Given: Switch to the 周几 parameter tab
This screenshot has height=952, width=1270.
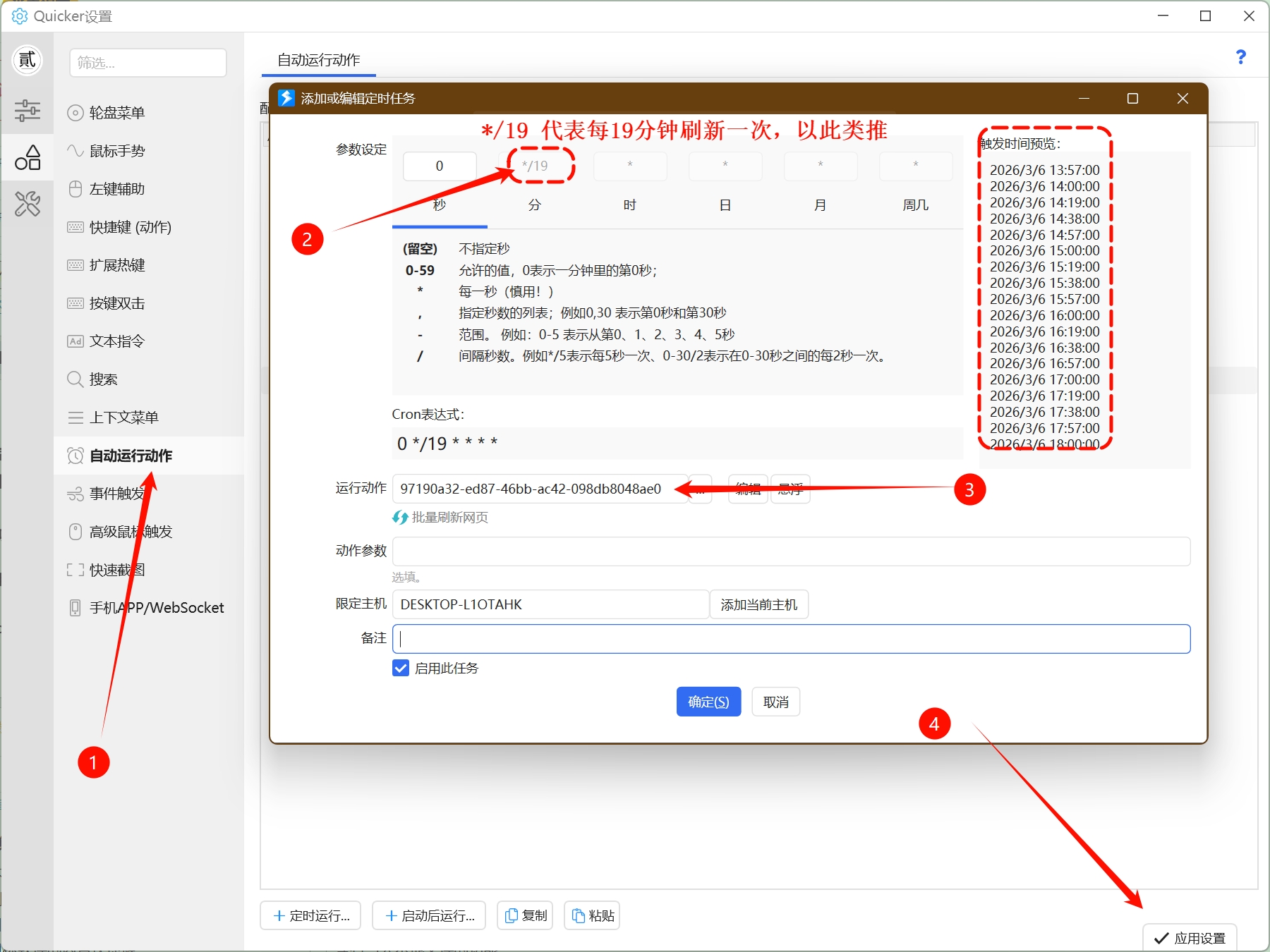Looking at the screenshot, I should (915, 205).
